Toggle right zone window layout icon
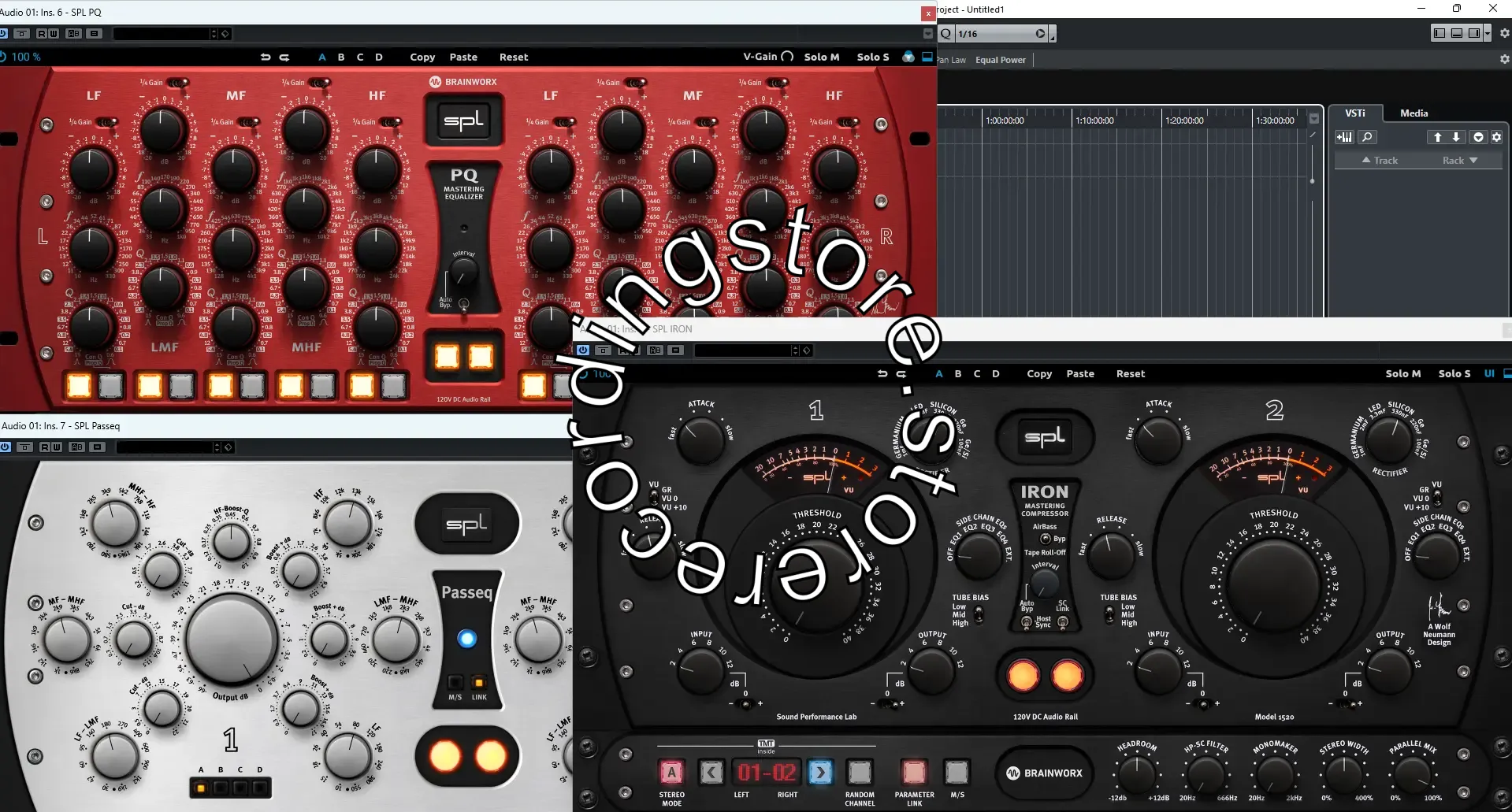Image resolution: width=1512 pixels, height=812 pixels. pos(1474,33)
